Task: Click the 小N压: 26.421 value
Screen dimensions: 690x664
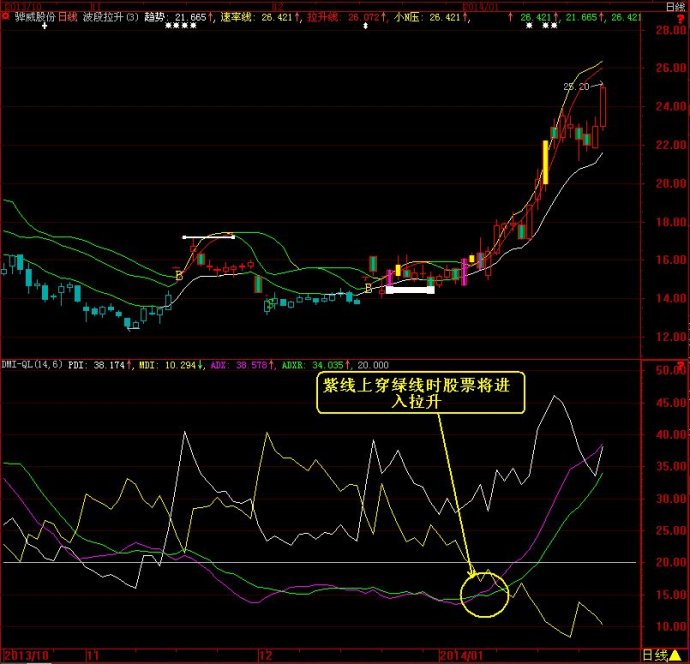Action: (x=427, y=17)
